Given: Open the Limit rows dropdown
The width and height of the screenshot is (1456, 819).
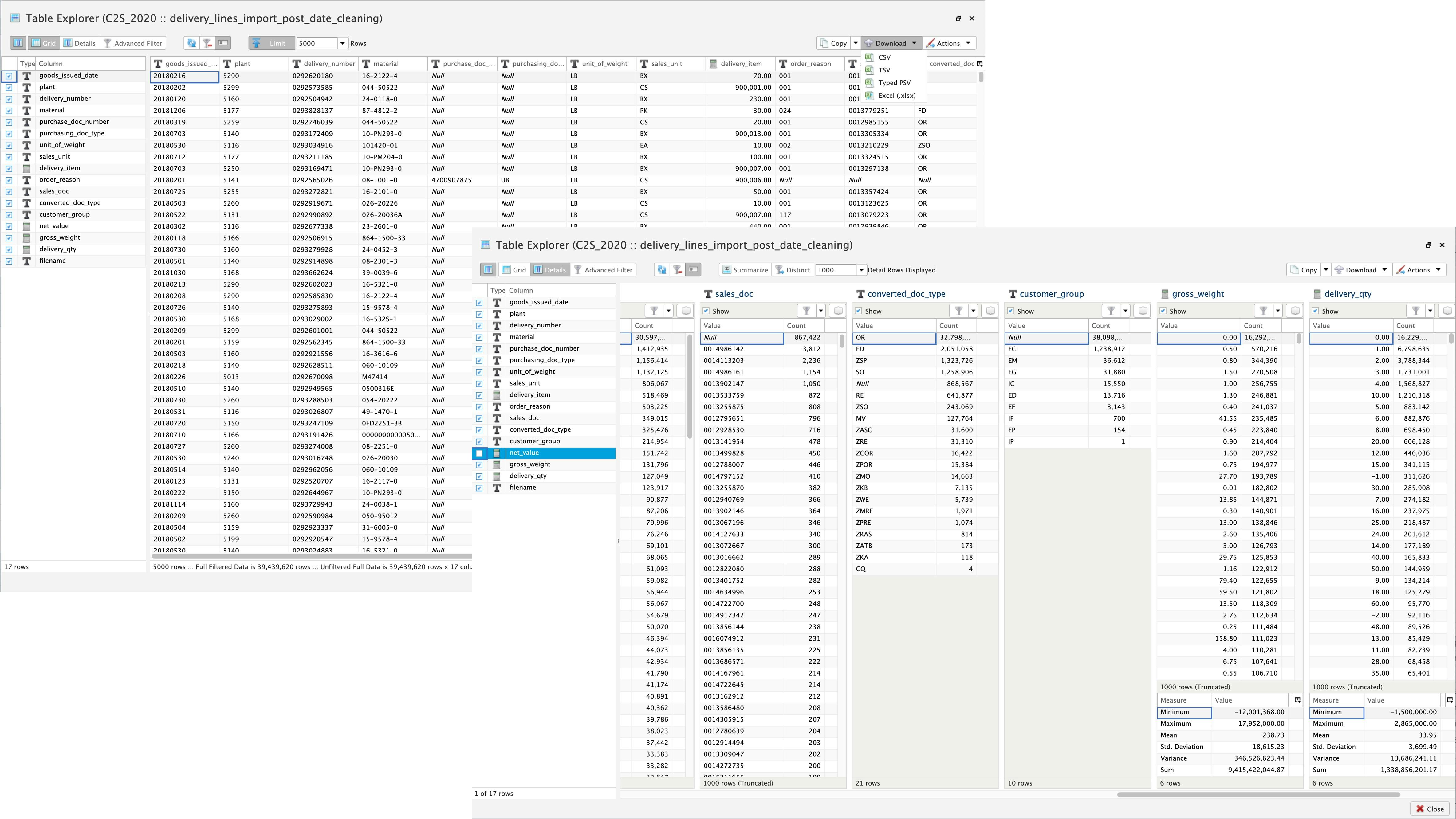Looking at the screenshot, I should click(343, 43).
